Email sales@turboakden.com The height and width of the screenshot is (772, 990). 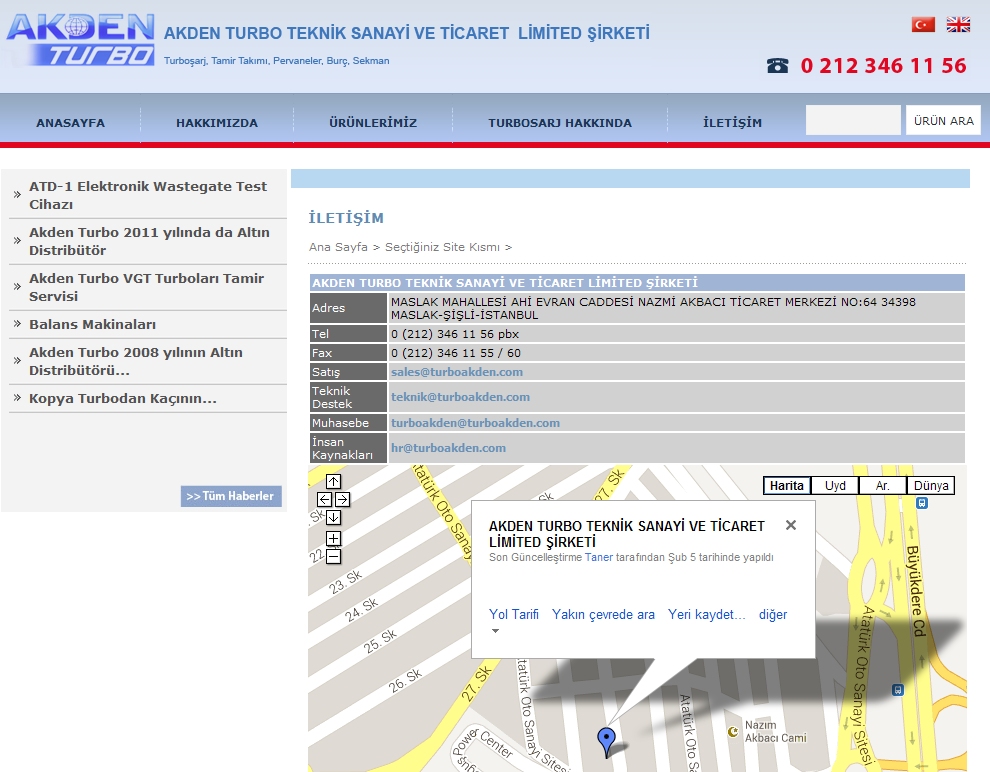pyautogui.click(x=456, y=372)
